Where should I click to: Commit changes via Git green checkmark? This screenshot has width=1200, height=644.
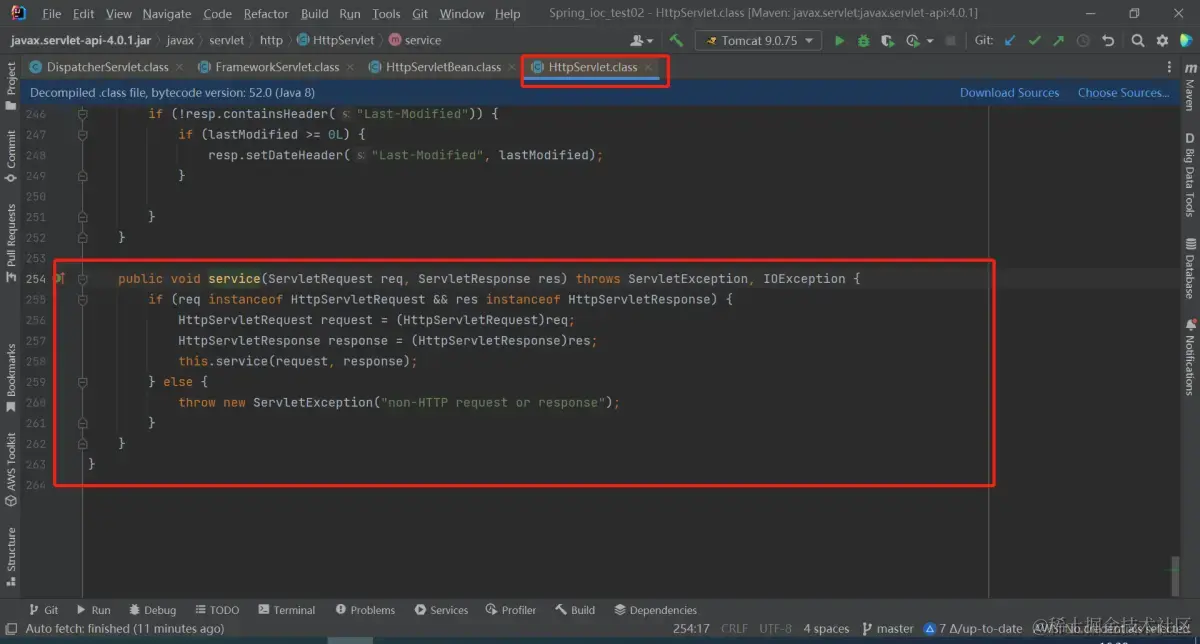(x=1035, y=40)
